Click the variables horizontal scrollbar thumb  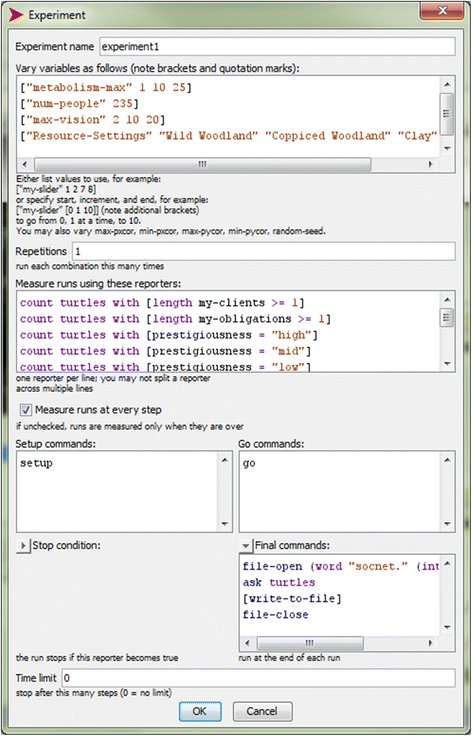coord(202,165)
